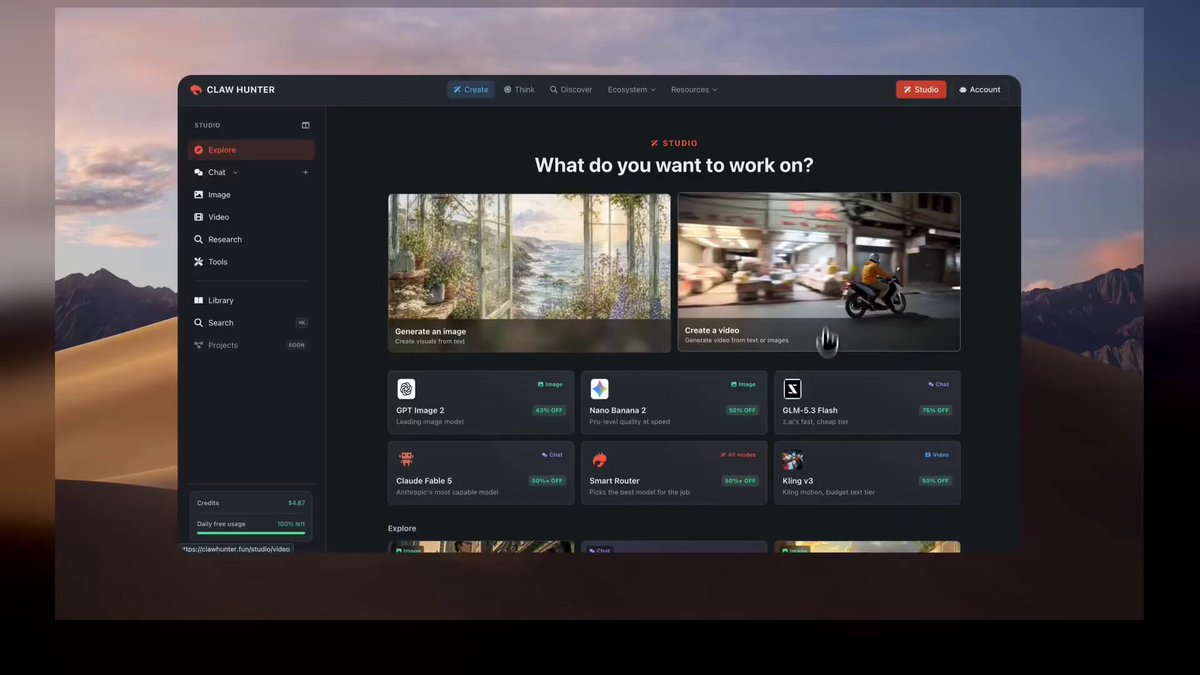Image resolution: width=1200 pixels, height=675 pixels.
Task: Click the cloud icon on the Account button
Action: 963,90
